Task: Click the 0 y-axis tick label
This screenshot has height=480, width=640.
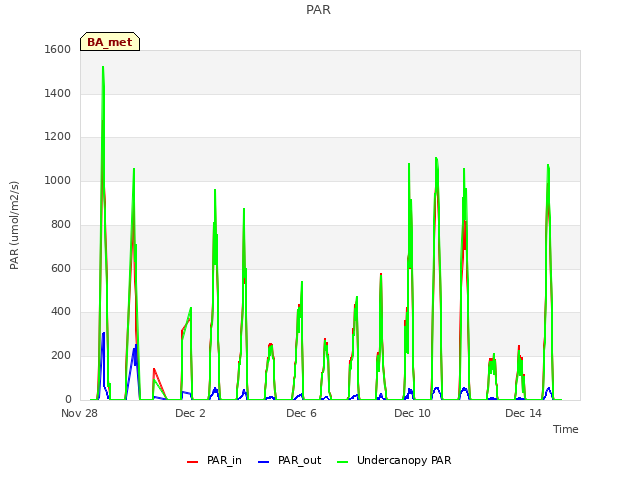Action: click(x=68, y=399)
